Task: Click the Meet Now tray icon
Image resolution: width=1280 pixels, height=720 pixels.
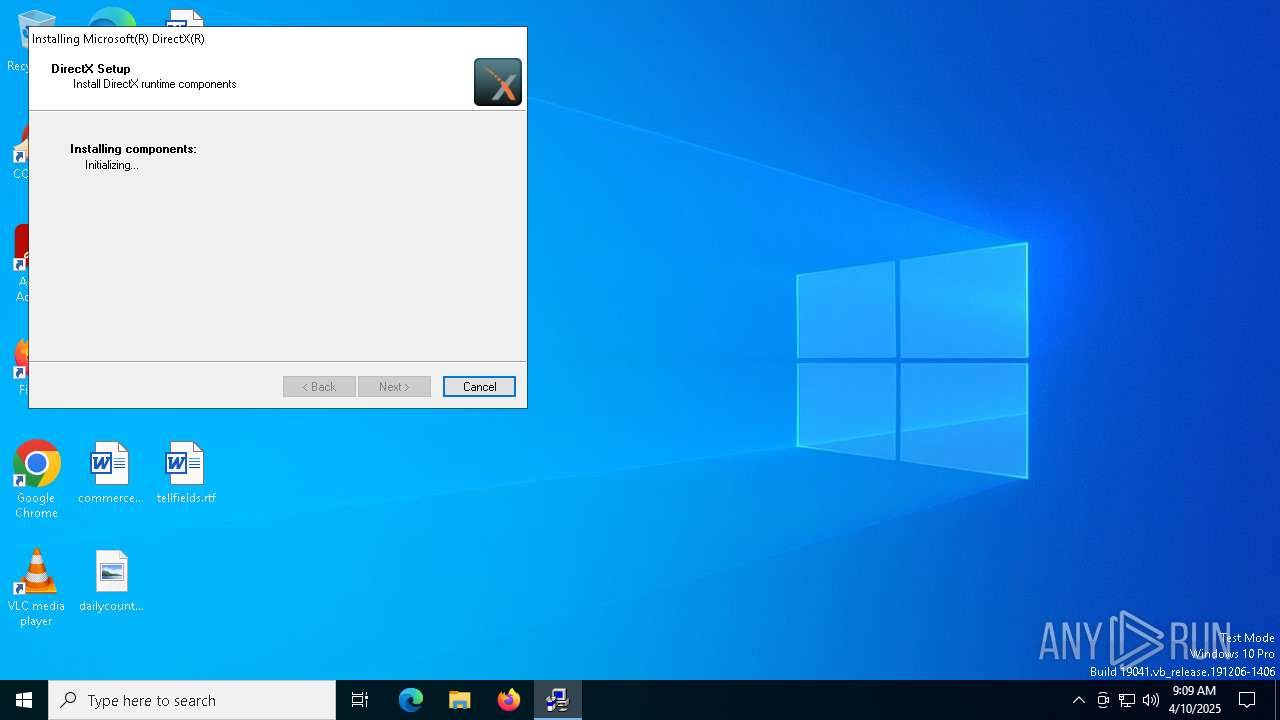Action: click(x=1103, y=700)
